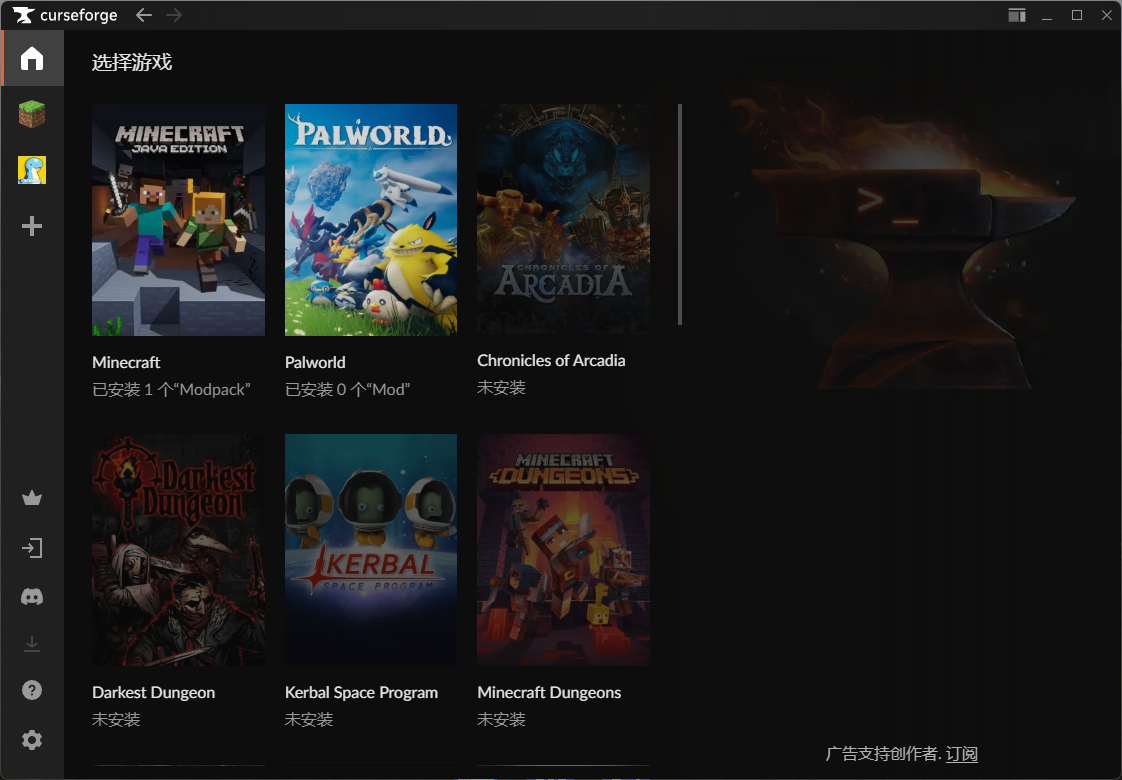This screenshot has height=780, width=1122.
Task: Select the Palworld game cover
Action: click(x=371, y=220)
